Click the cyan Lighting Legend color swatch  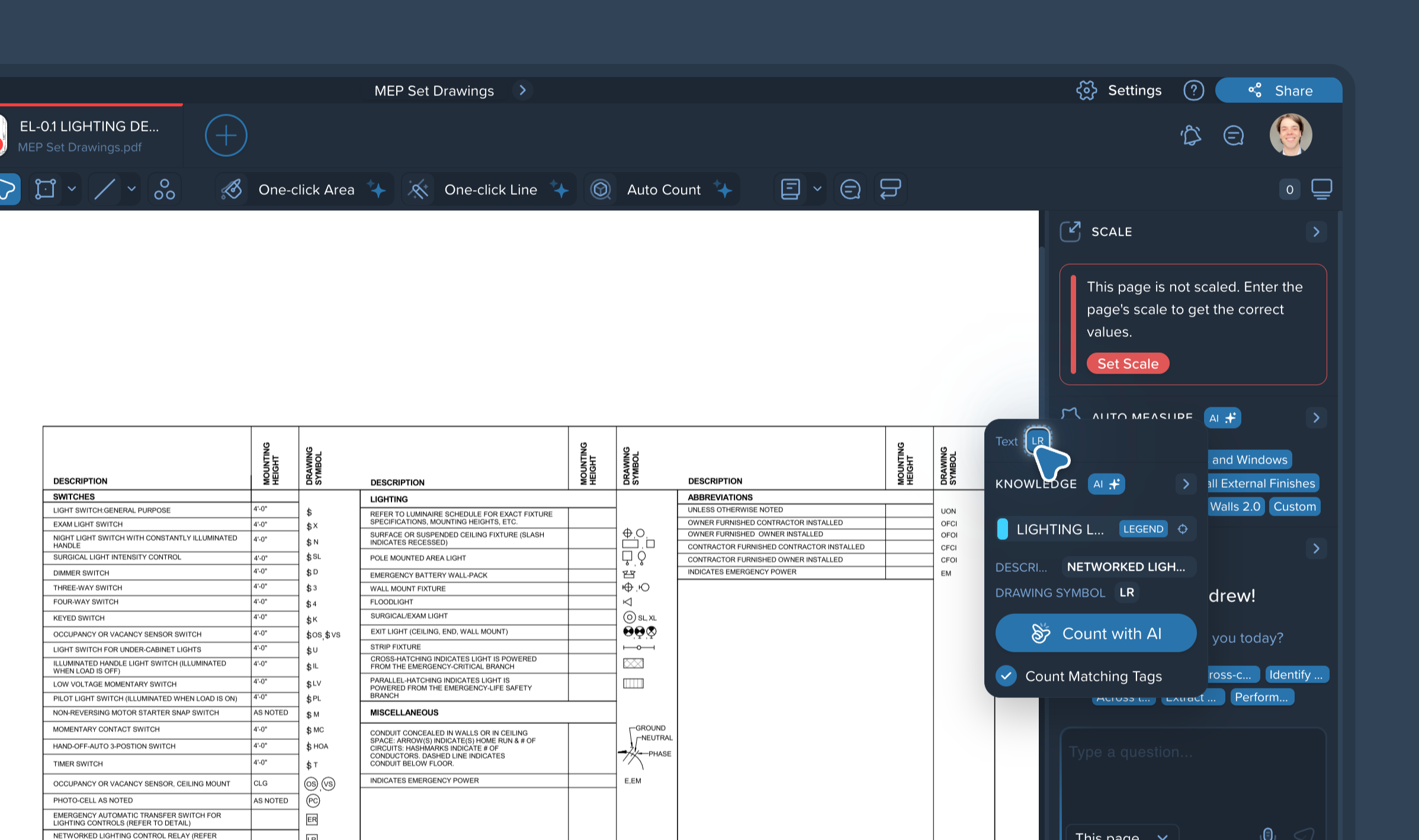pos(1002,529)
